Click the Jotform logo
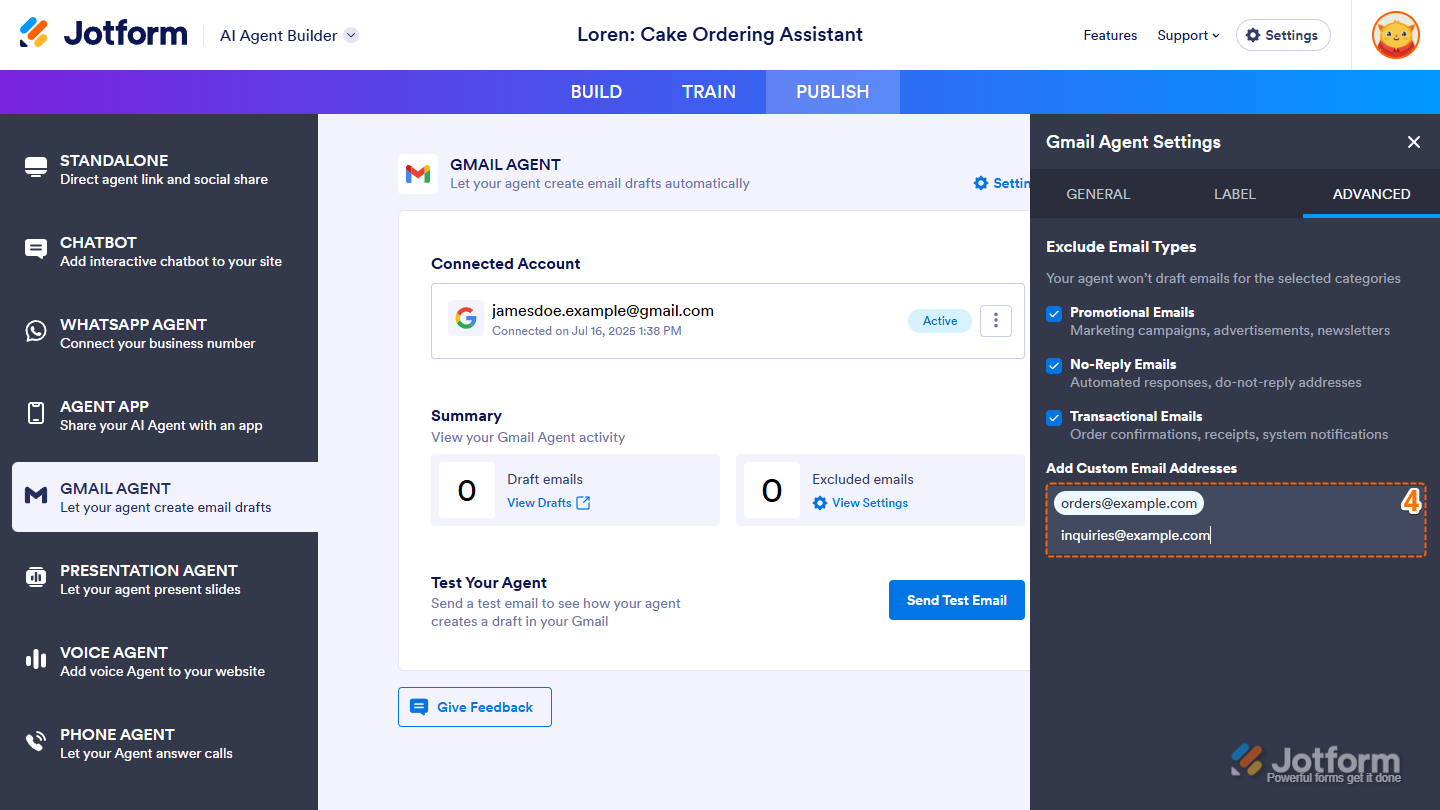This screenshot has height=810, width=1440. [x=103, y=34]
